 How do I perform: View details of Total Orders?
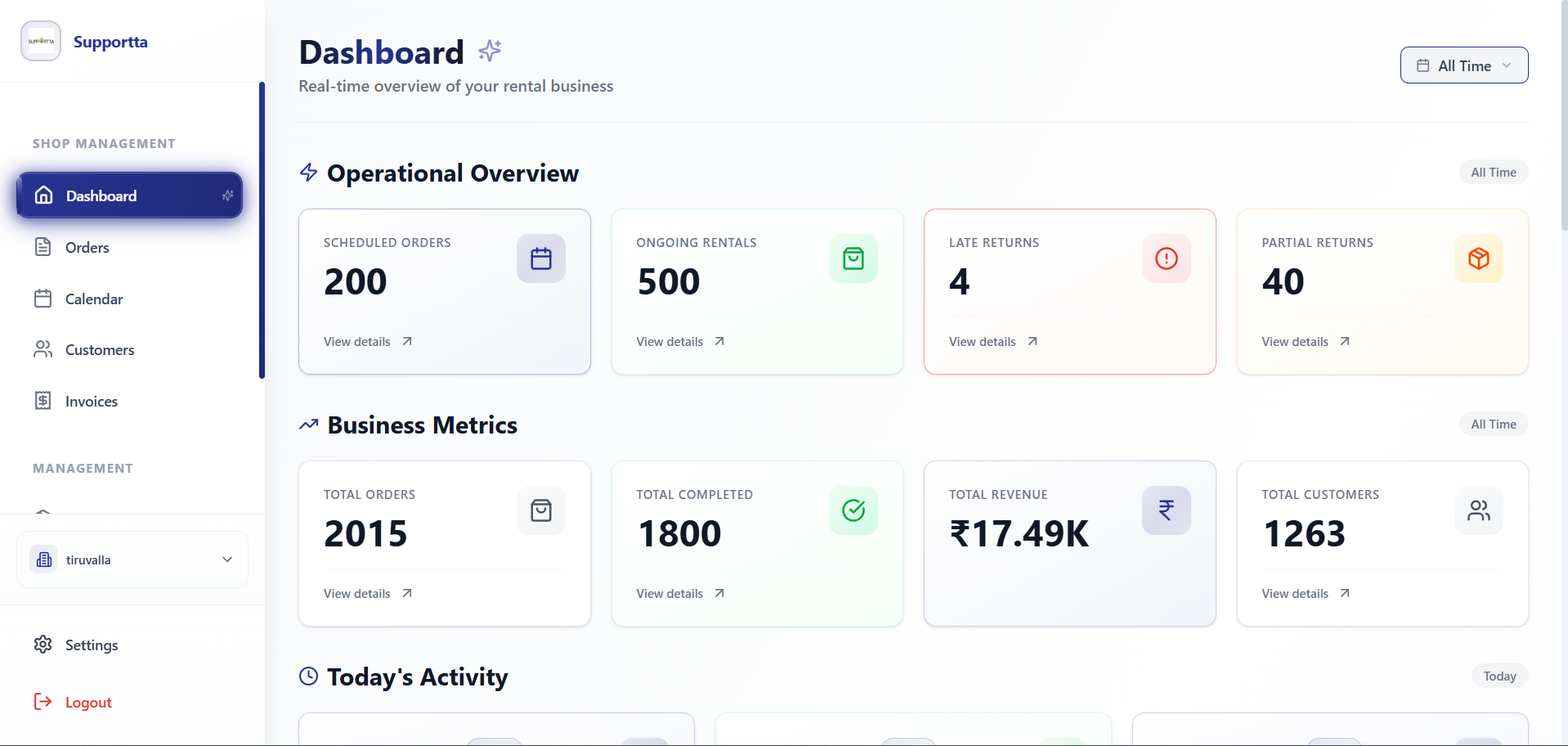coord(367,593)
